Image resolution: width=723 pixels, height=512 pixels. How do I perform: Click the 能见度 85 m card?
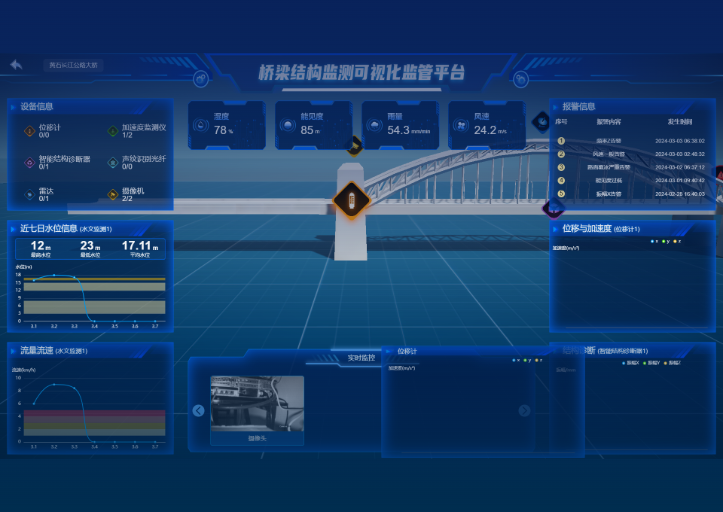(x=314, y=125)
